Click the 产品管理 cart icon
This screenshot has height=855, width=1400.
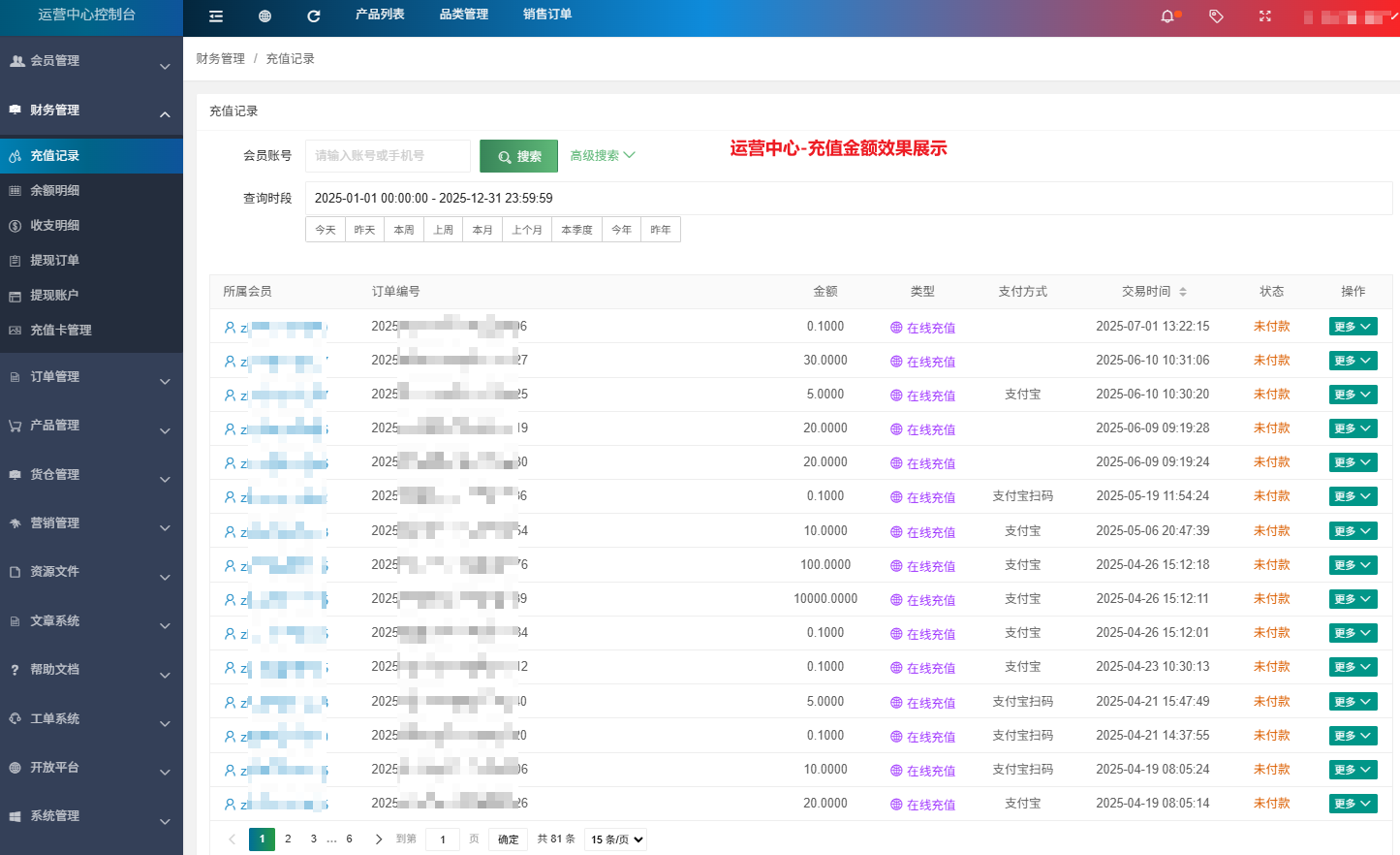15,425
